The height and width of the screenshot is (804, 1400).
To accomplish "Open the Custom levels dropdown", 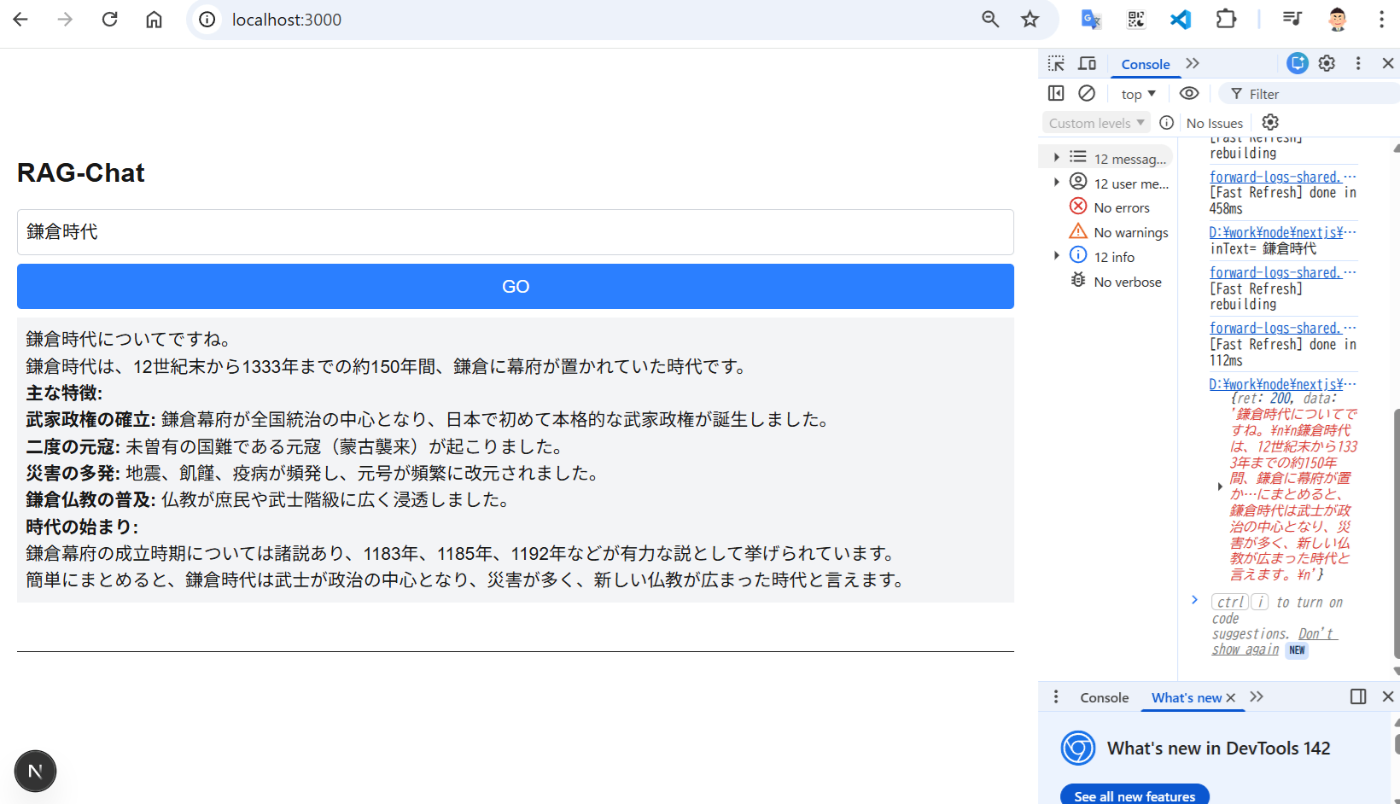I will click(1097, 123).
